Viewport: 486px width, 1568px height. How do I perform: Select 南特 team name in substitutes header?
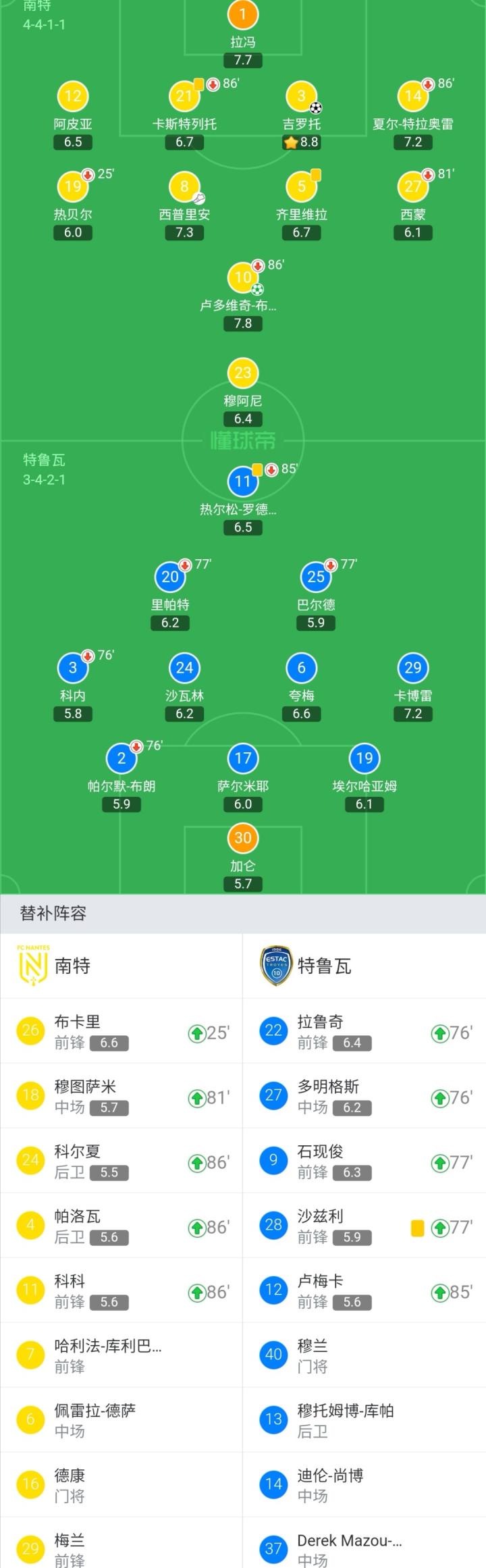[x=73, y=966]
